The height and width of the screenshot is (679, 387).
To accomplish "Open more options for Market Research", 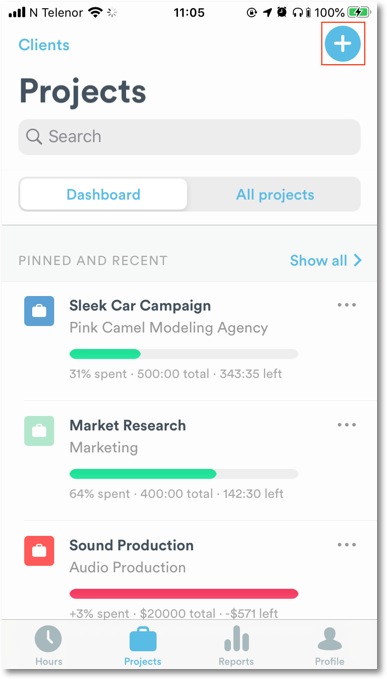I will click(347, 425).
